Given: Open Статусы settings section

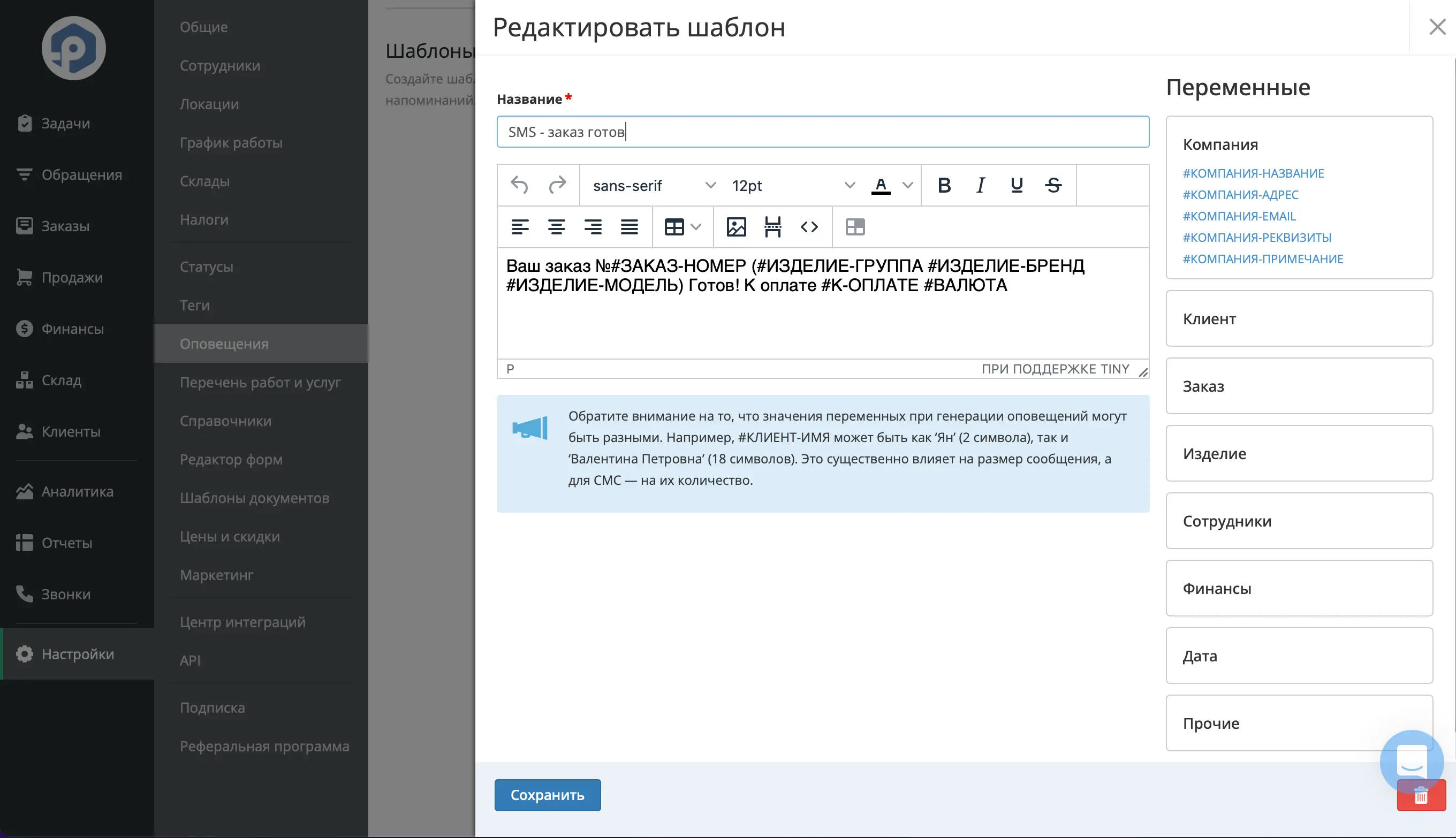Looking at the screenshot, I should tap(261, 266).
